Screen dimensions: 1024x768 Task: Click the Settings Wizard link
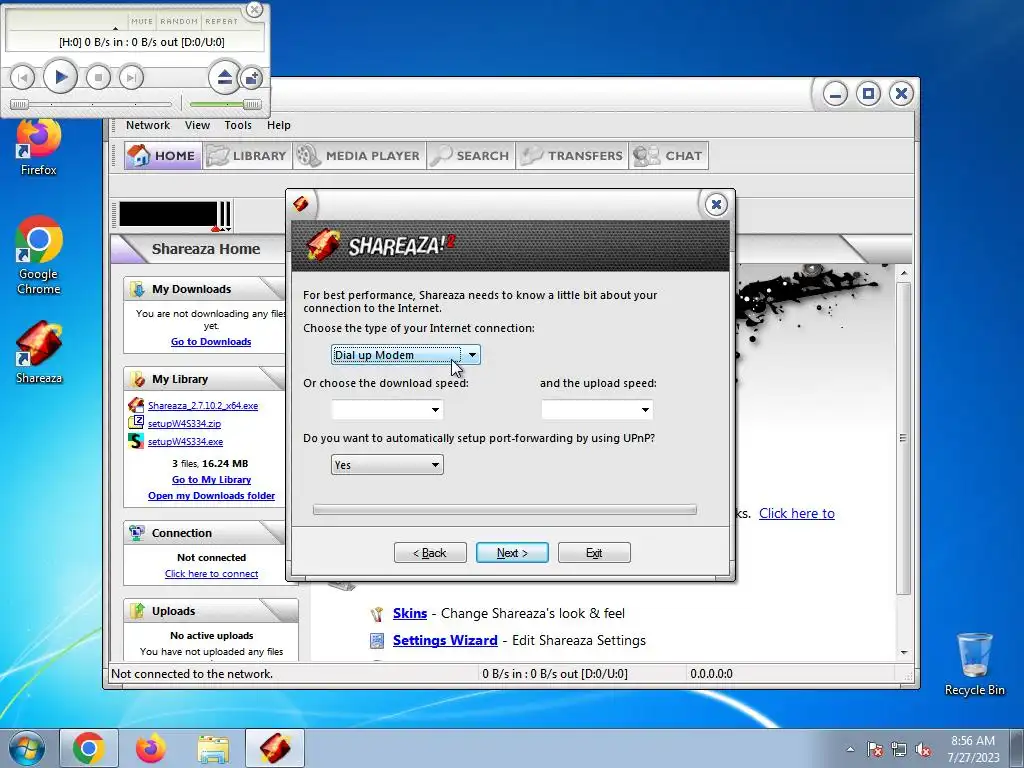(445, 640)
